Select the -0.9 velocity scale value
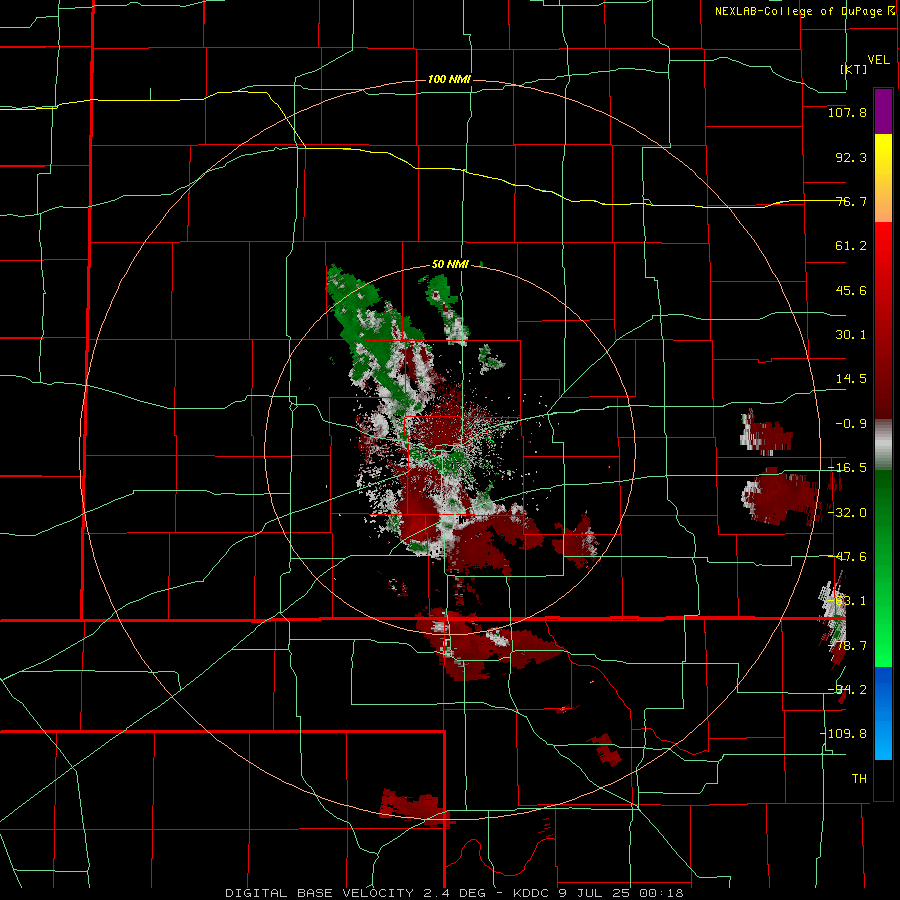 tap(851, 424)
